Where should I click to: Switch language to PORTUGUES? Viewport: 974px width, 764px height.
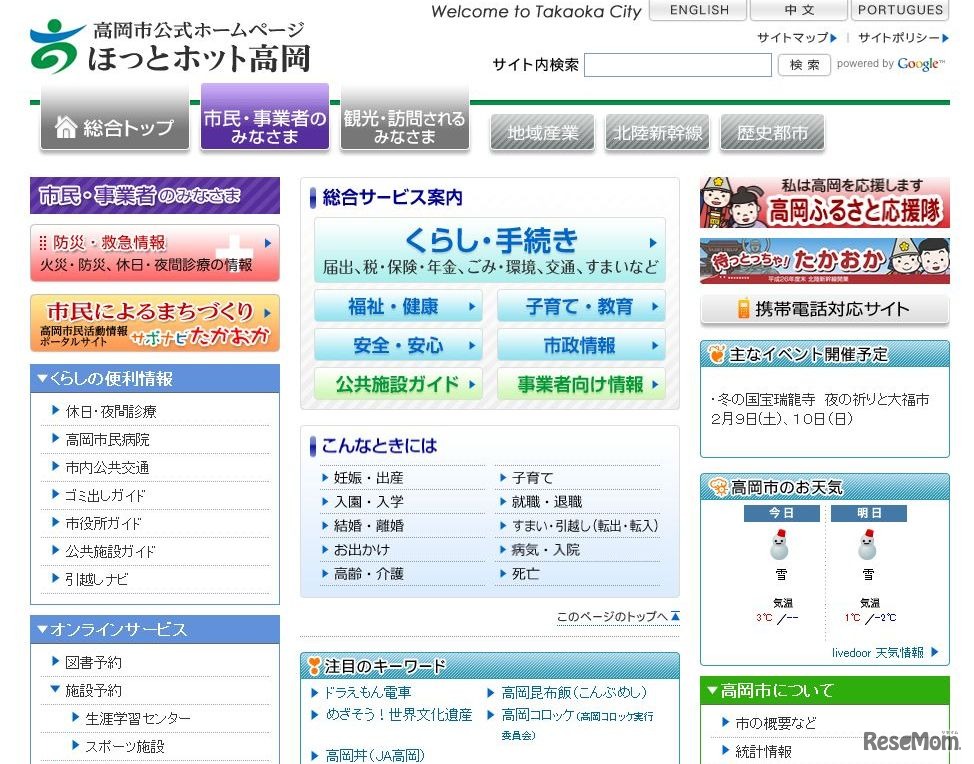tap(900, 10)
